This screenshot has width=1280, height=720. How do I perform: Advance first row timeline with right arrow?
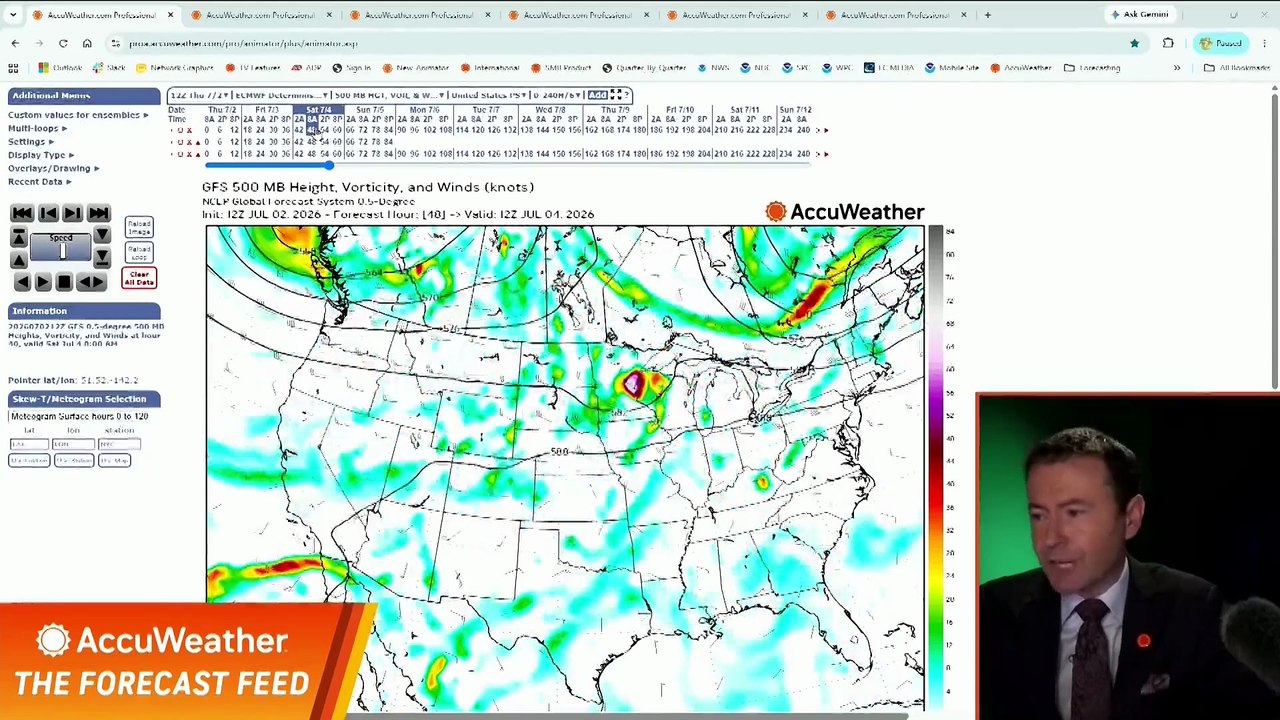(x=826, y=130)
